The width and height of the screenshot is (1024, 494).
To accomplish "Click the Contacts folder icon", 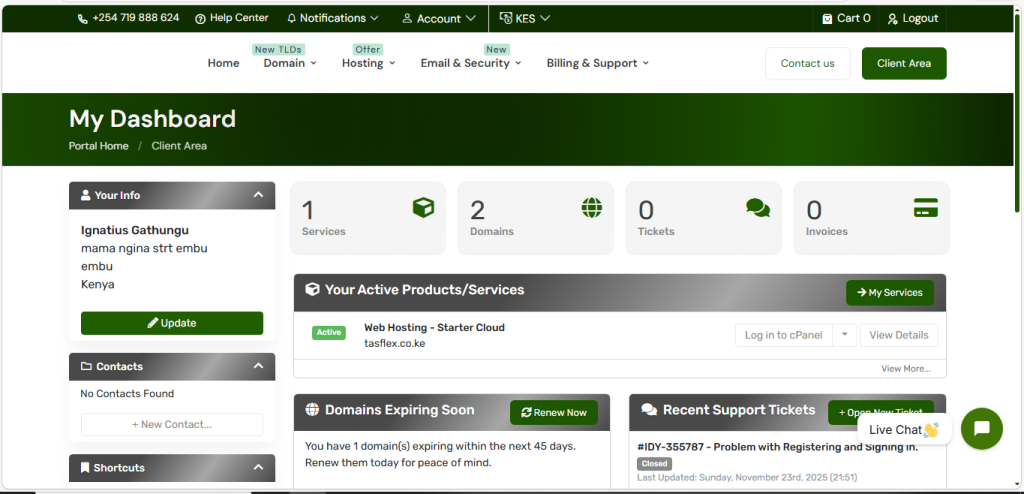I will (86, 367).
